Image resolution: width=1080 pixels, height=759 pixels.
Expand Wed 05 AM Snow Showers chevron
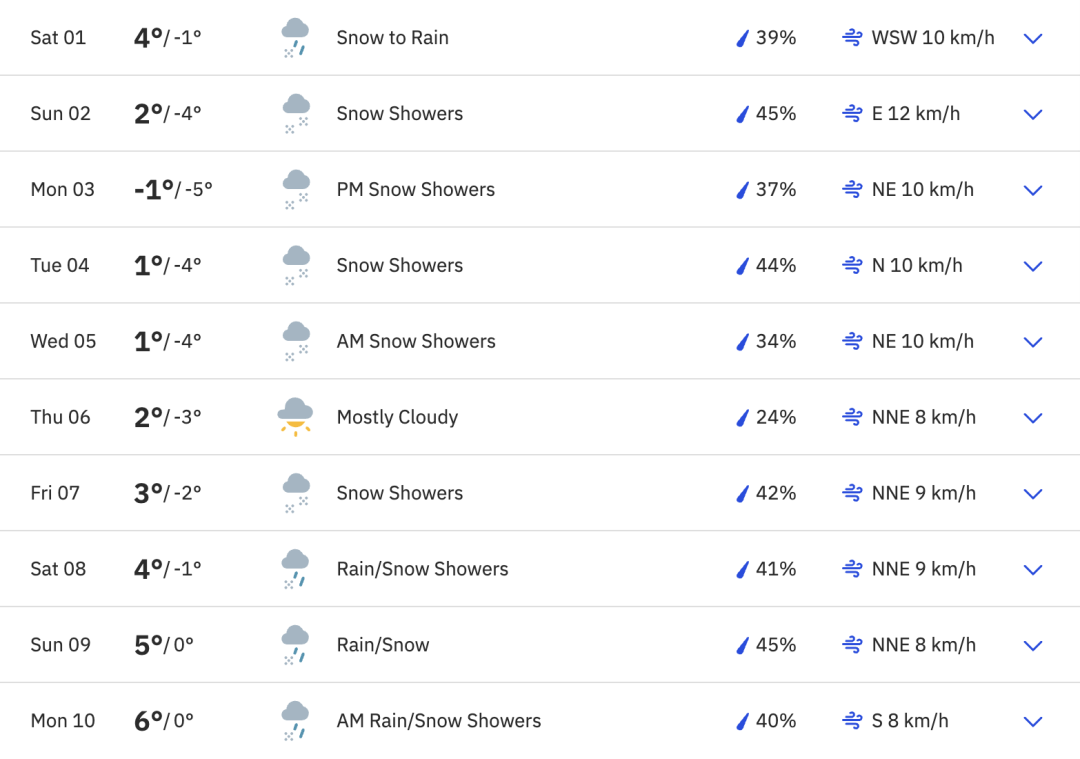coord(1033,342)
